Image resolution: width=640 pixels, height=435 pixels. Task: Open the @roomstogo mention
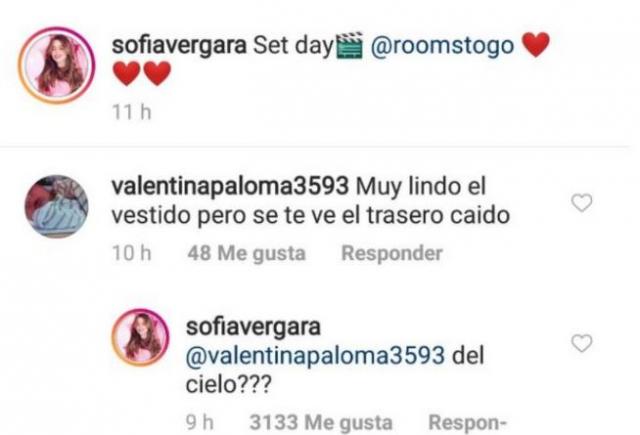(442, 45)
